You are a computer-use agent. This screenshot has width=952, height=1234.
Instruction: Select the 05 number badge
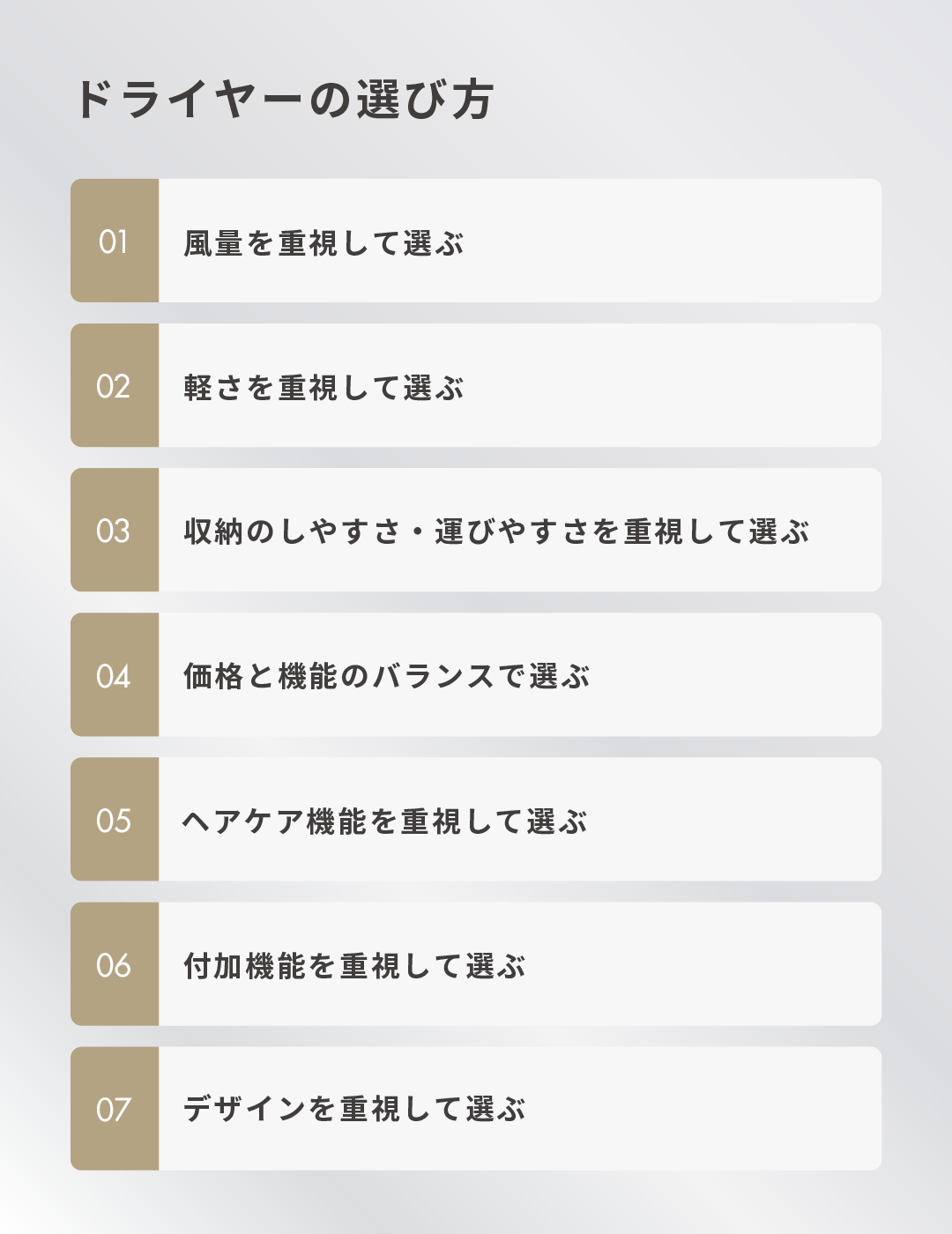pyautogui.click(x=114, y=821)
